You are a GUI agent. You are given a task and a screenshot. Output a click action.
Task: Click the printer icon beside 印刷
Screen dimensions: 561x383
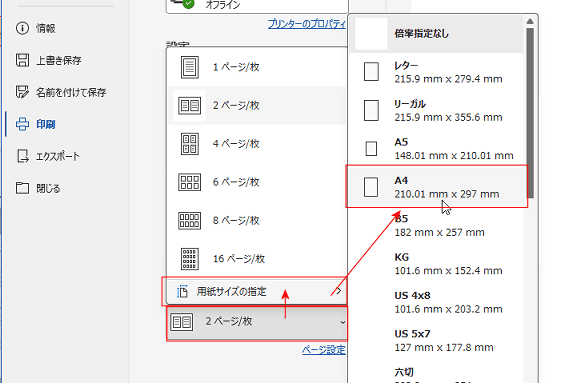click(x=22, y=124)
